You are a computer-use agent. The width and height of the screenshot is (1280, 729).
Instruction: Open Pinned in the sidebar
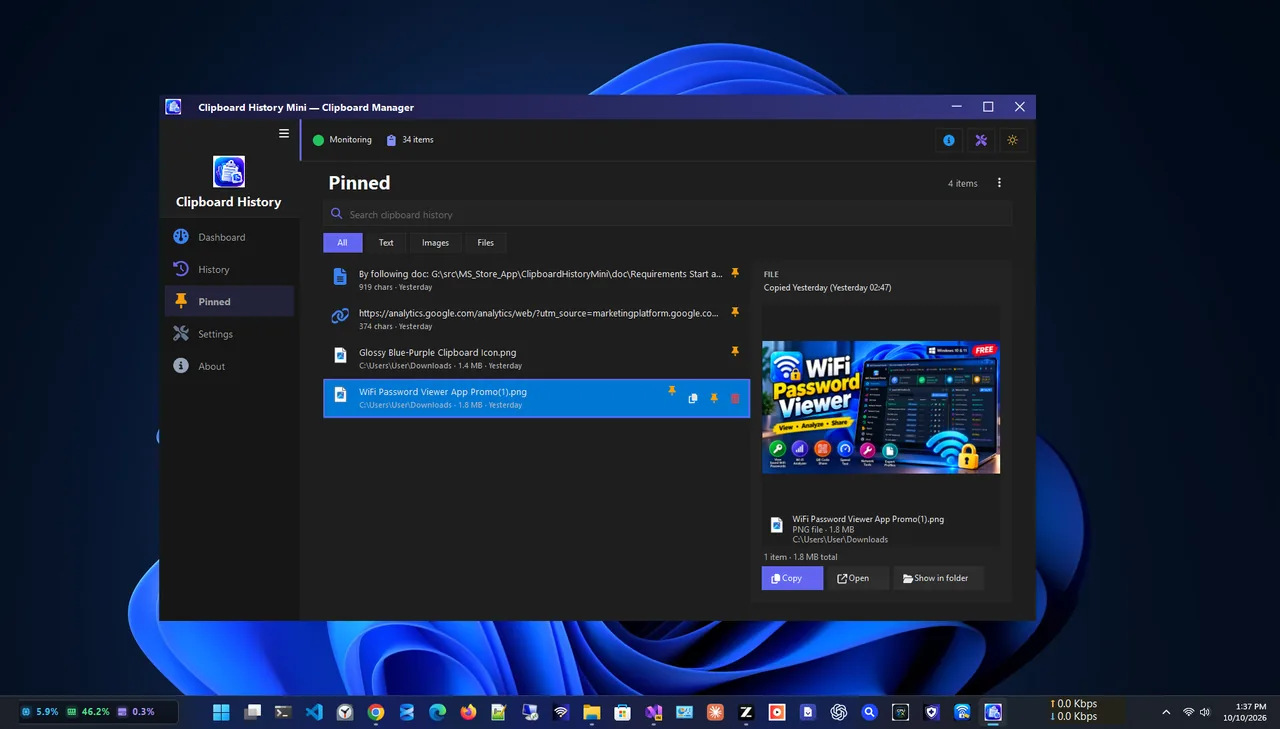230,301
